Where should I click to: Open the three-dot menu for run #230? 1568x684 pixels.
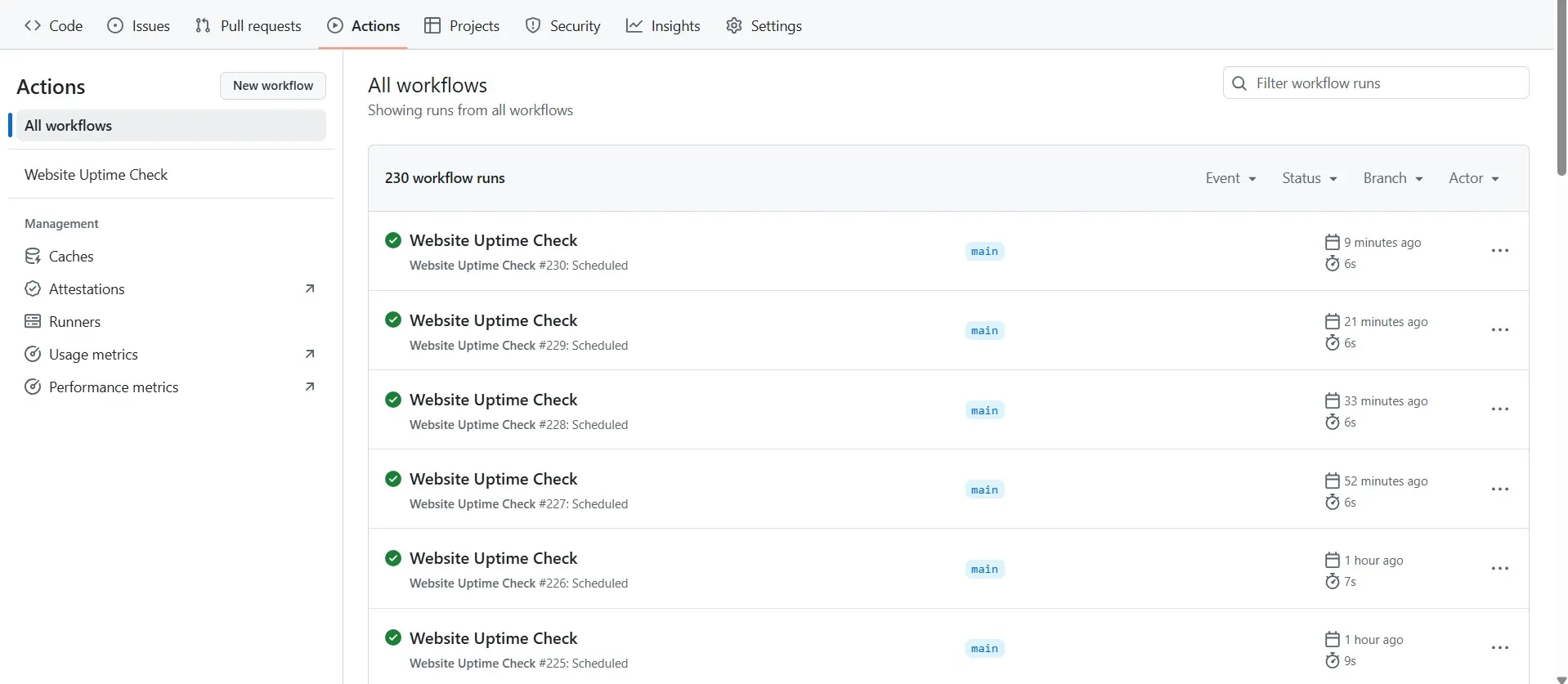pyautogui.click(x=1499, y=251)
